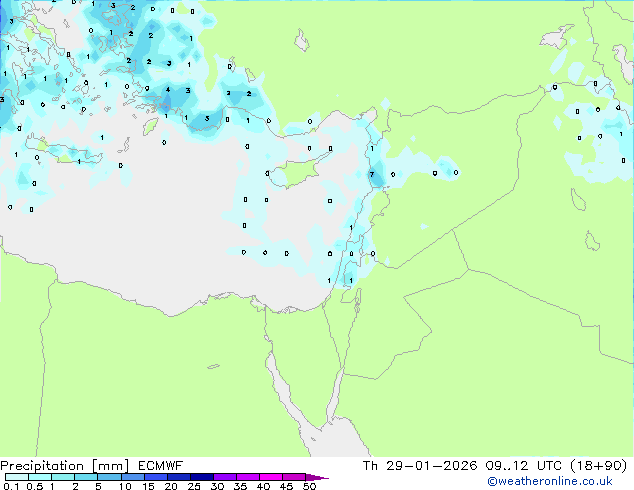The width and height of the screenshot is (634, 490).
Task: Click the '15' legend scale label
Action: coord(148,486)
